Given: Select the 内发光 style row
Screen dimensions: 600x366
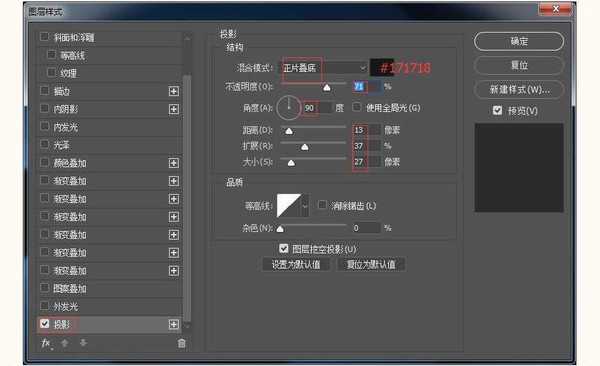Looking at the screenshot, I should coord(109,127).
